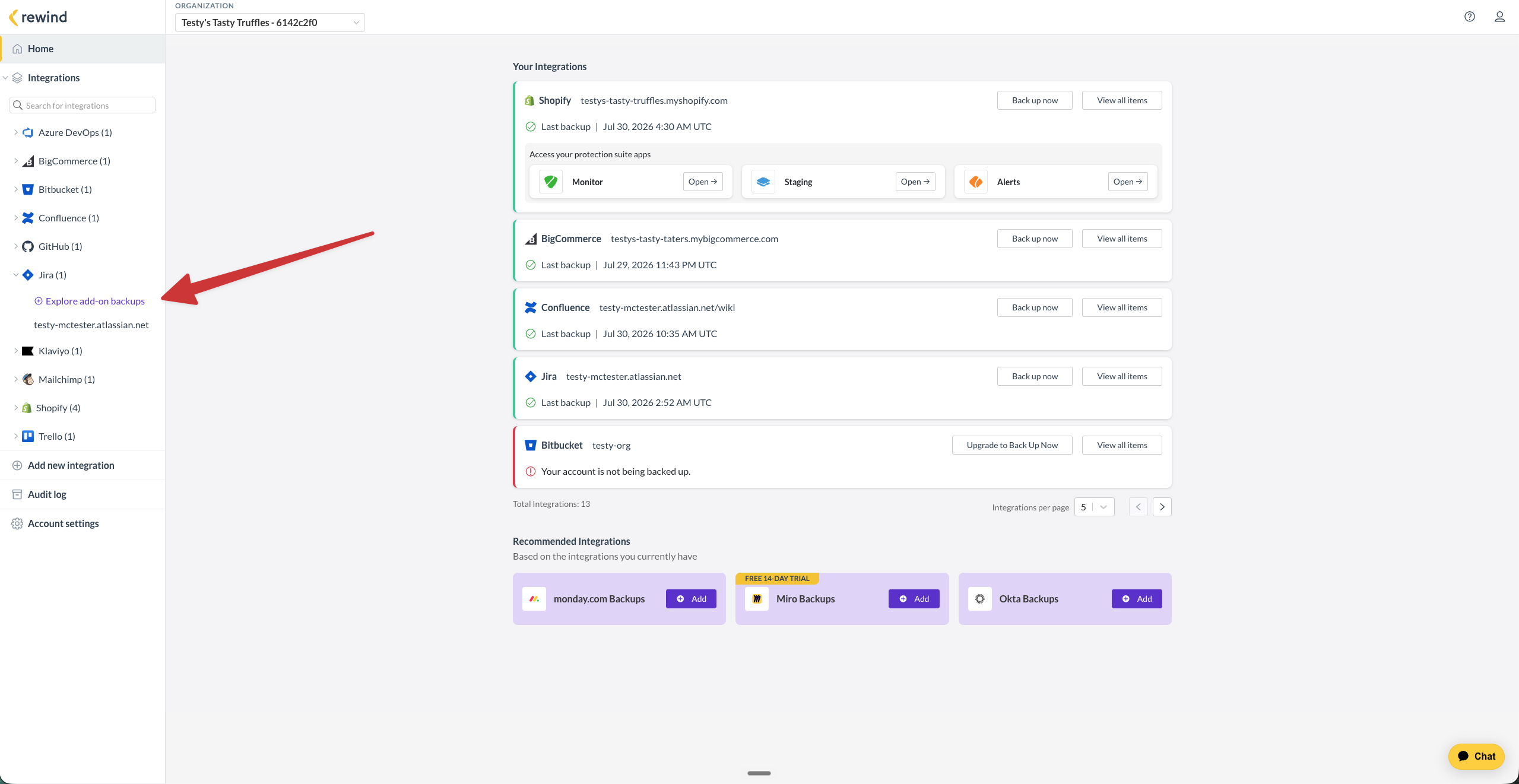Expand the Azure DevOps tree chevron
This screenshot has height=784, width=1519.
click(15, 132)
